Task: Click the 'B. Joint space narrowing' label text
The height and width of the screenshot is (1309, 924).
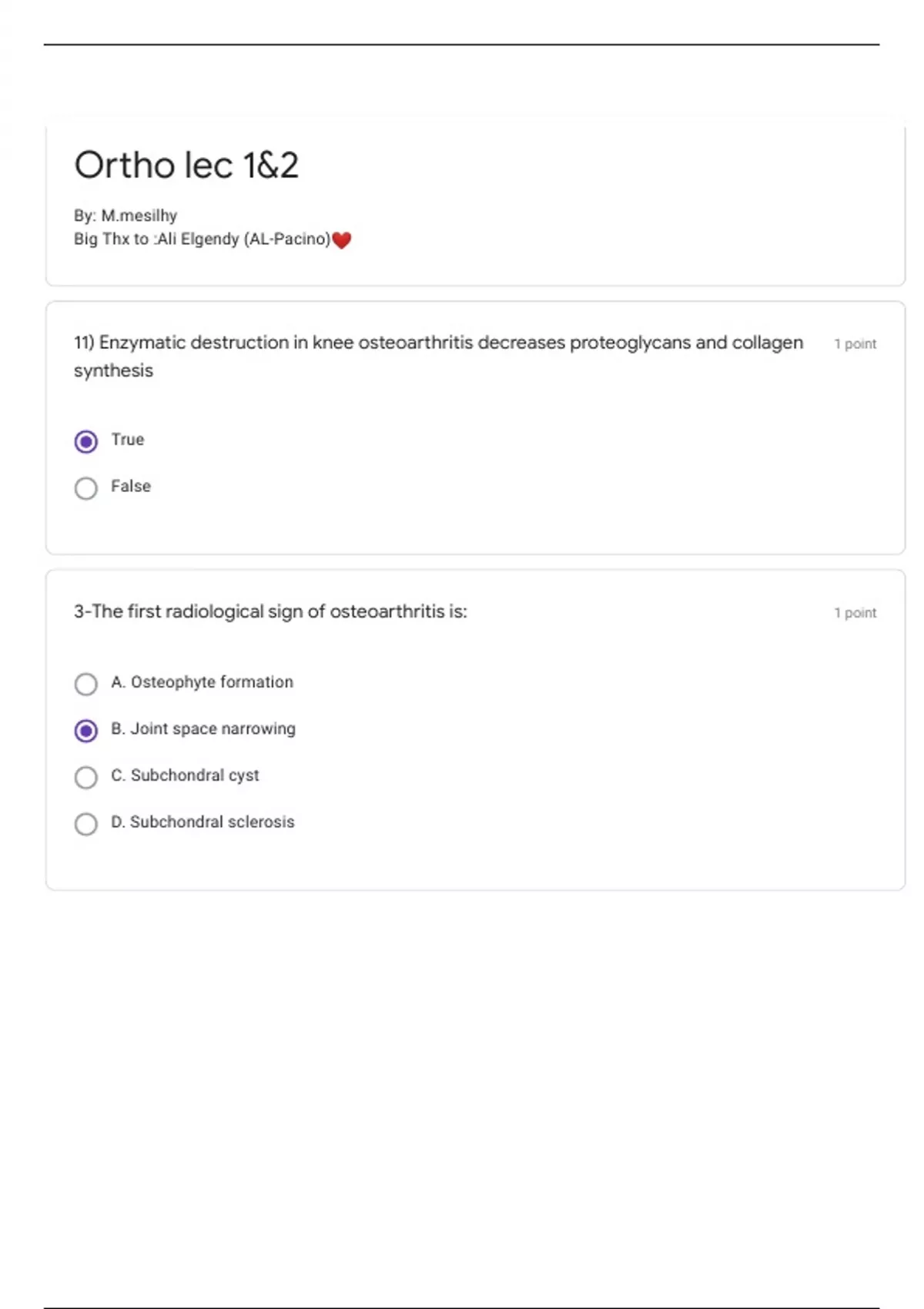Action: point(203,729)
